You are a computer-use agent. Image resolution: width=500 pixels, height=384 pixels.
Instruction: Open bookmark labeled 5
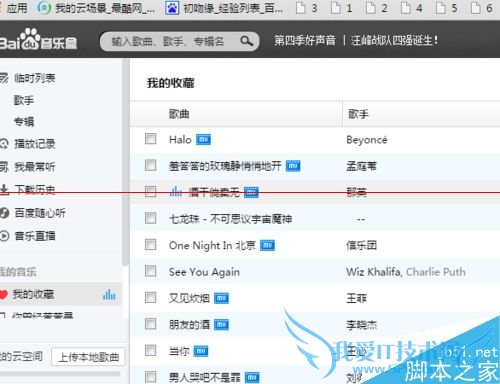pyautogui.click(x=447, y=8)
